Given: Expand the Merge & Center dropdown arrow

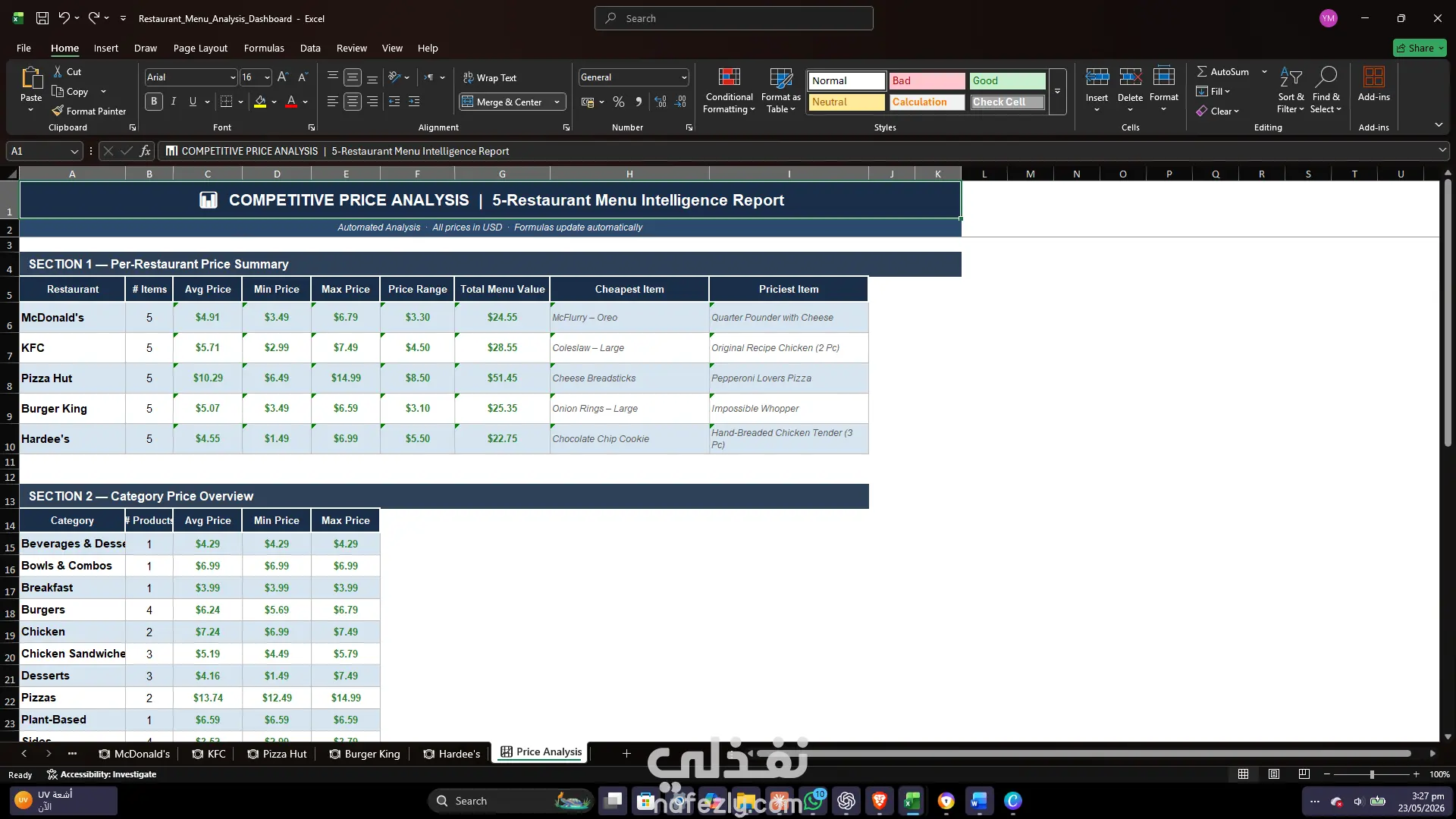Looking at the screenshot, I should (557, 102).
